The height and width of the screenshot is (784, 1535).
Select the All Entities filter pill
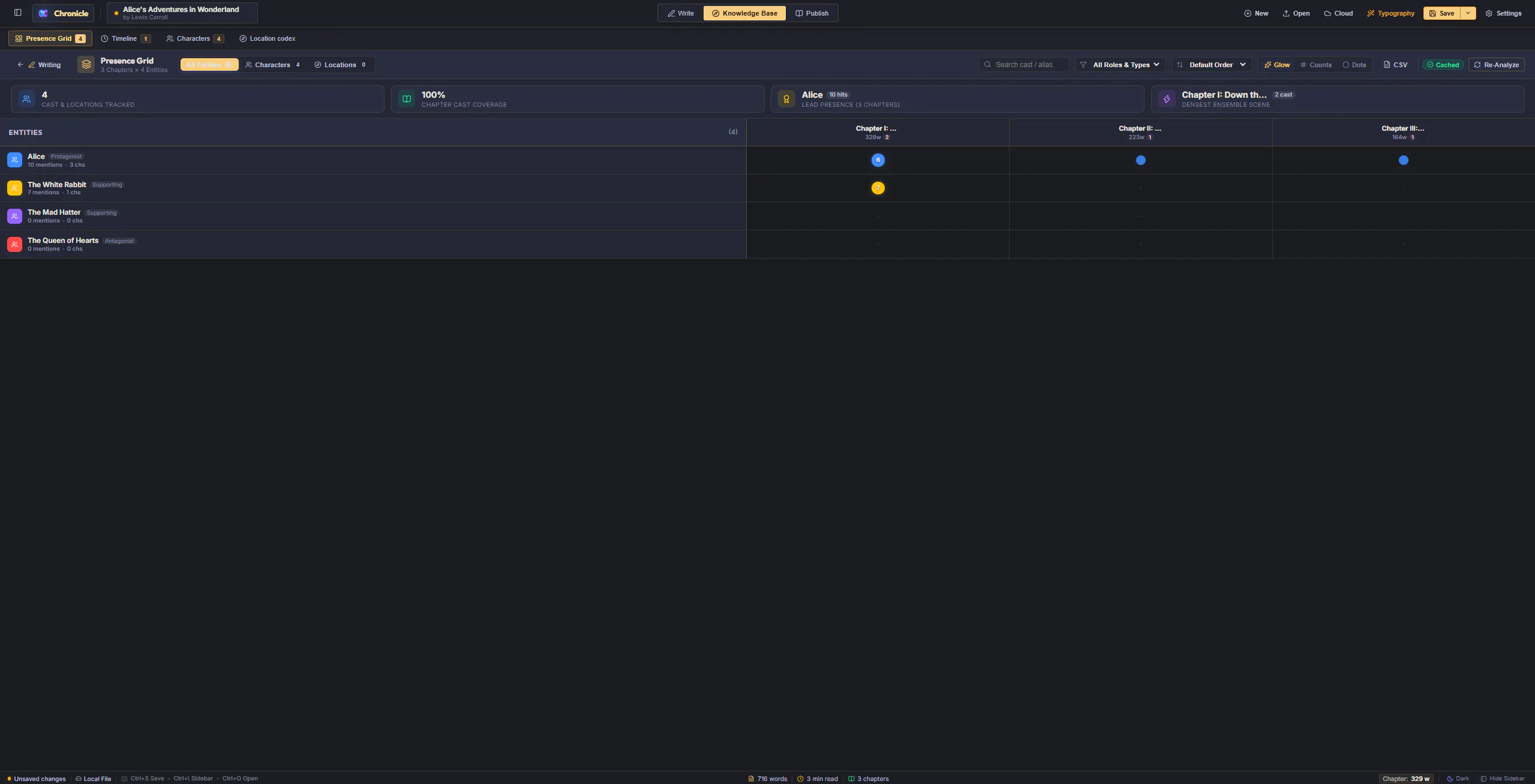(209, 65)
